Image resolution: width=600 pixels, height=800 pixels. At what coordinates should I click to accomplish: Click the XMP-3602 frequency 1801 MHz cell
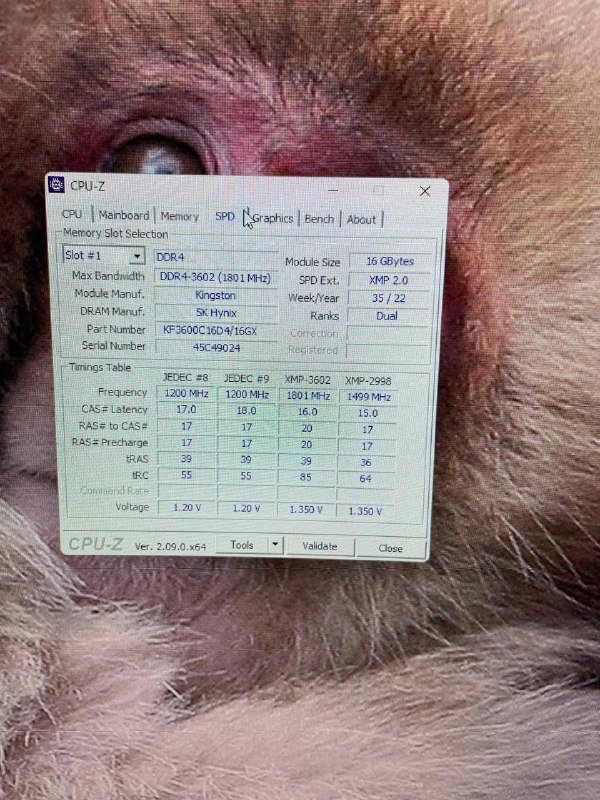[307, 396]
